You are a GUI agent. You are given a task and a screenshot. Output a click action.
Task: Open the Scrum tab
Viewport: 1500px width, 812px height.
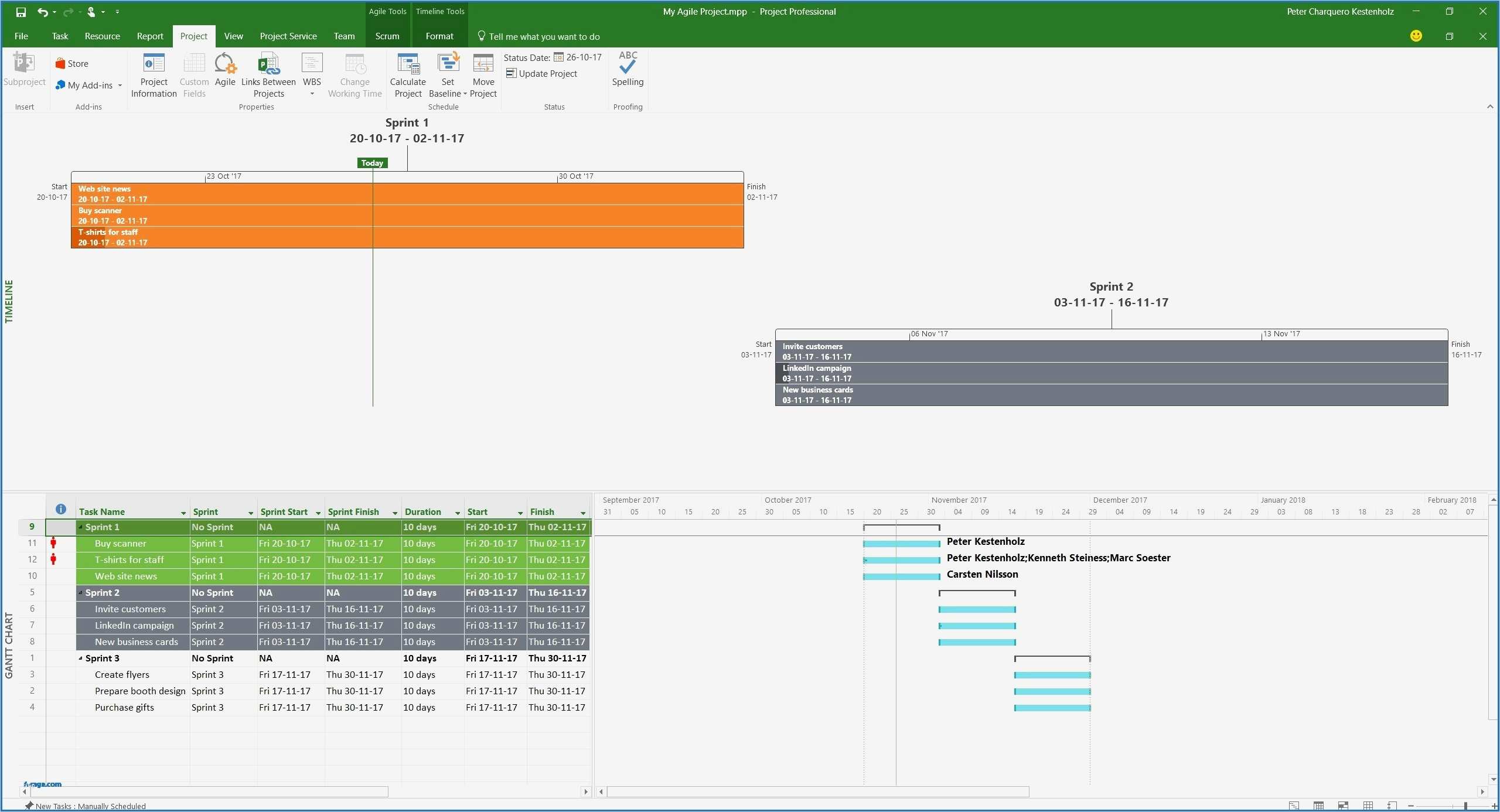[x=387, y=36]
